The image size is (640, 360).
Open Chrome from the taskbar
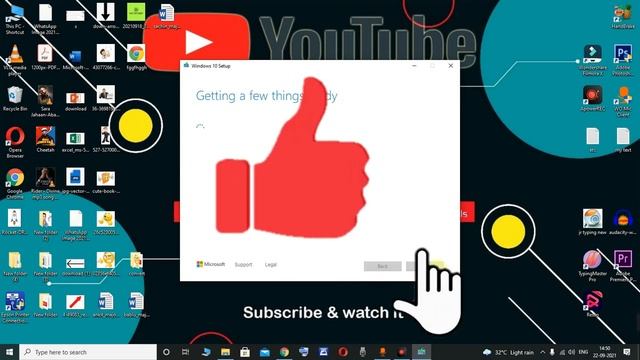284,352
